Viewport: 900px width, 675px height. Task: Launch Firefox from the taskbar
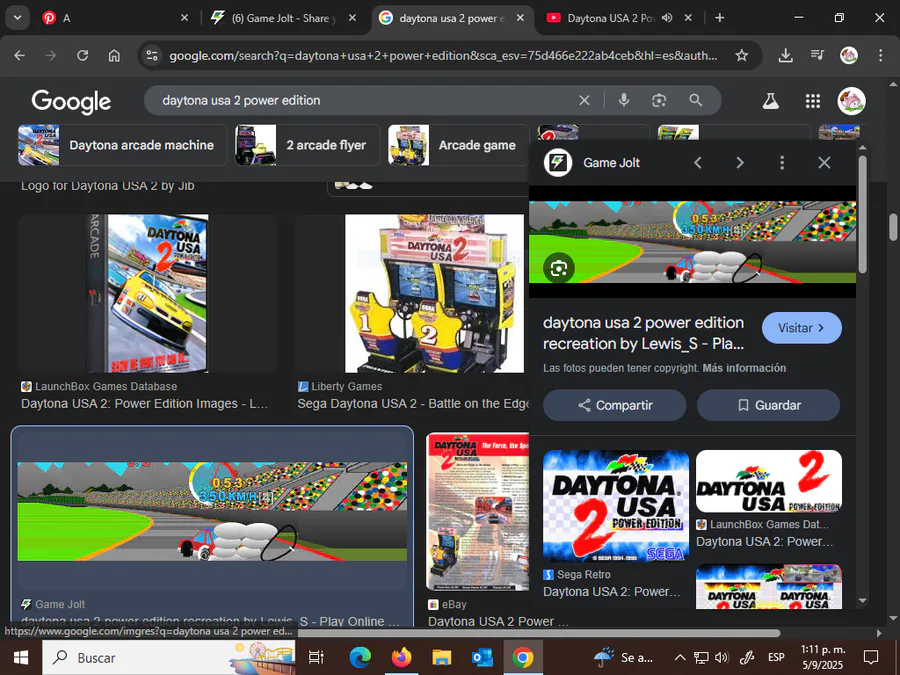pyautogui.click(x=402, y=657)
